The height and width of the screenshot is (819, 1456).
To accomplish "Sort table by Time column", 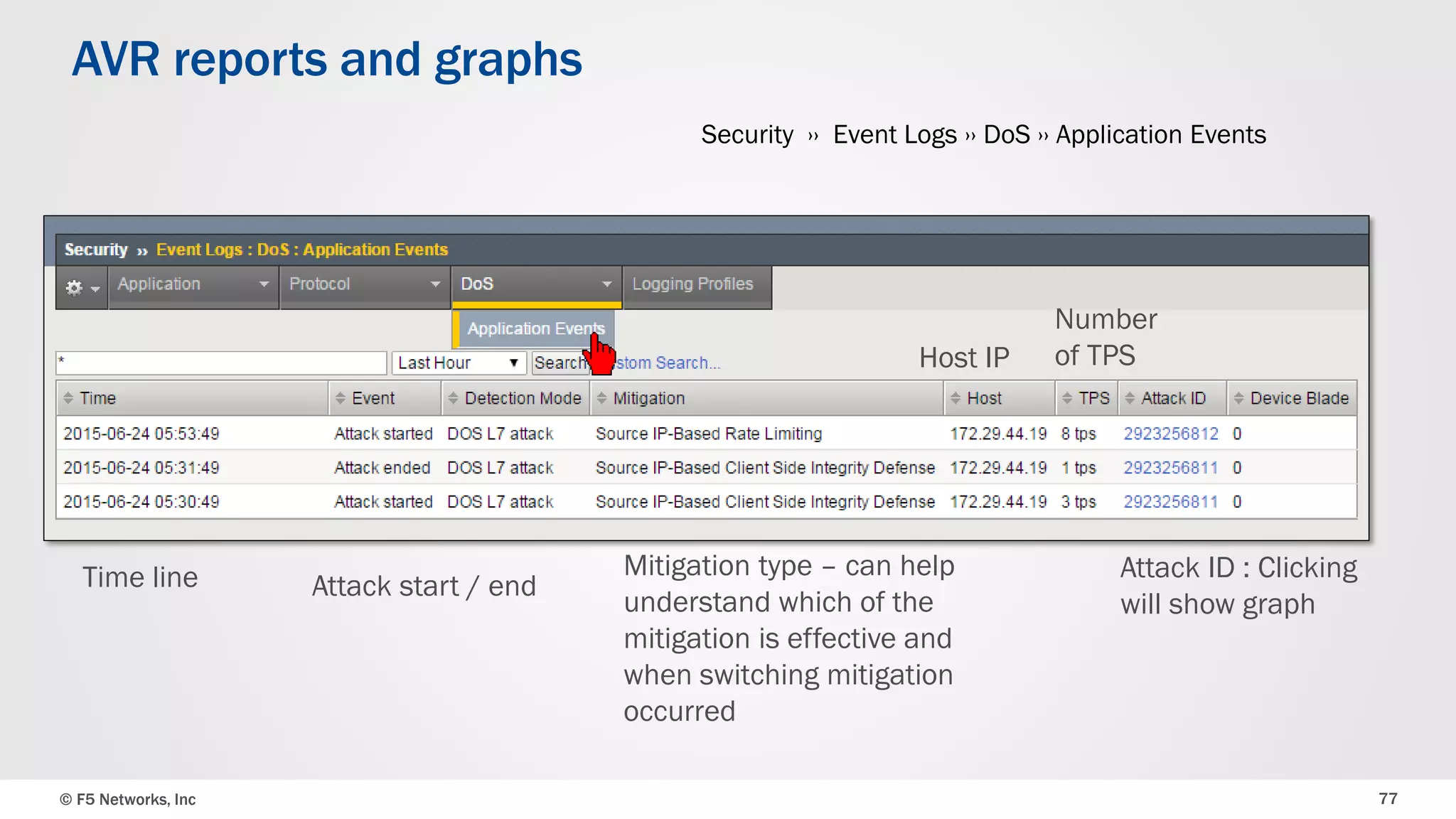I will coord(192,398).
